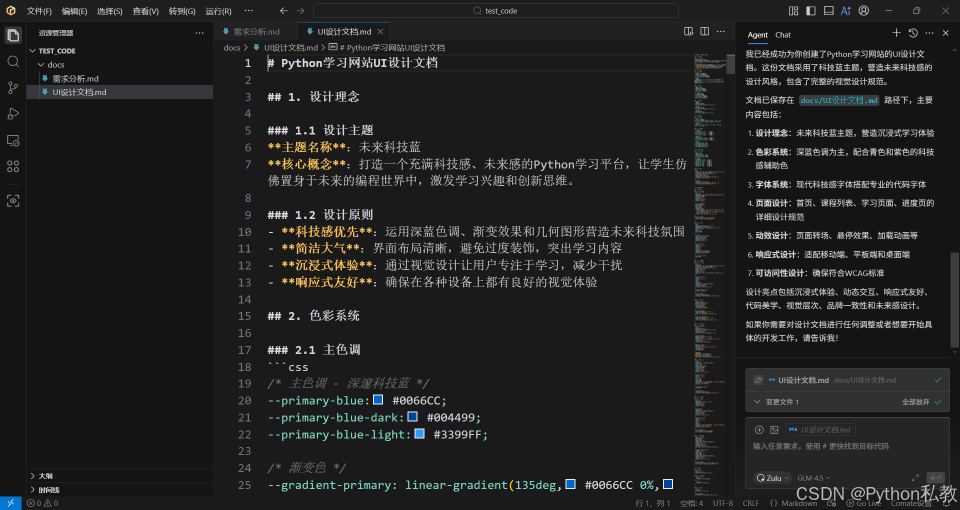This screenshot has width=960, height=510.
Task: Show chat history in Agent panel
Action: pyautogui.click(x=914, y=34)
